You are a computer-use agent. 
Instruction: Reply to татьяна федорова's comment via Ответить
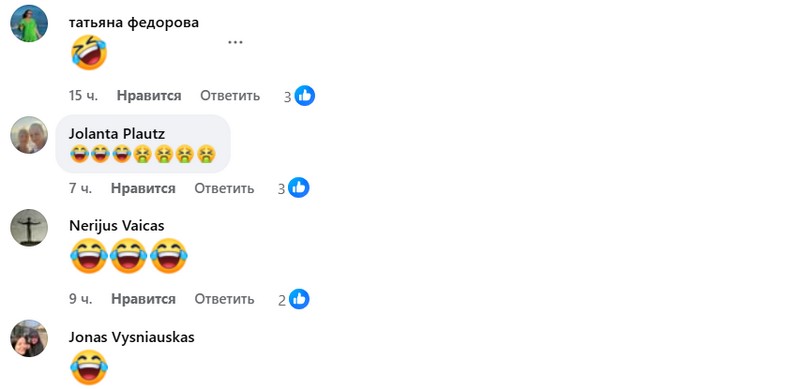(x=230, y=95)
